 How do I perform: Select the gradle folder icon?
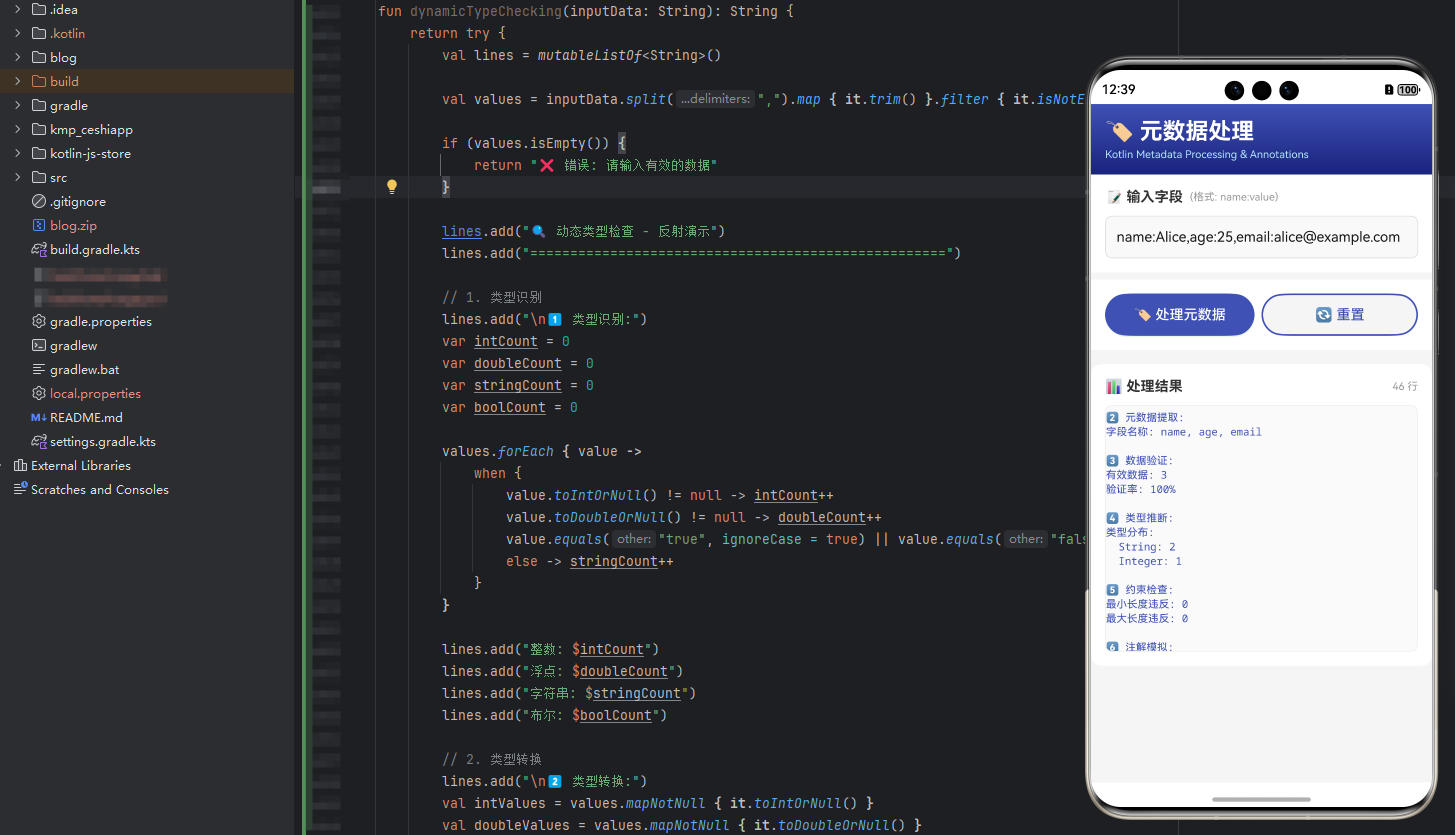(x=39, y=105)
